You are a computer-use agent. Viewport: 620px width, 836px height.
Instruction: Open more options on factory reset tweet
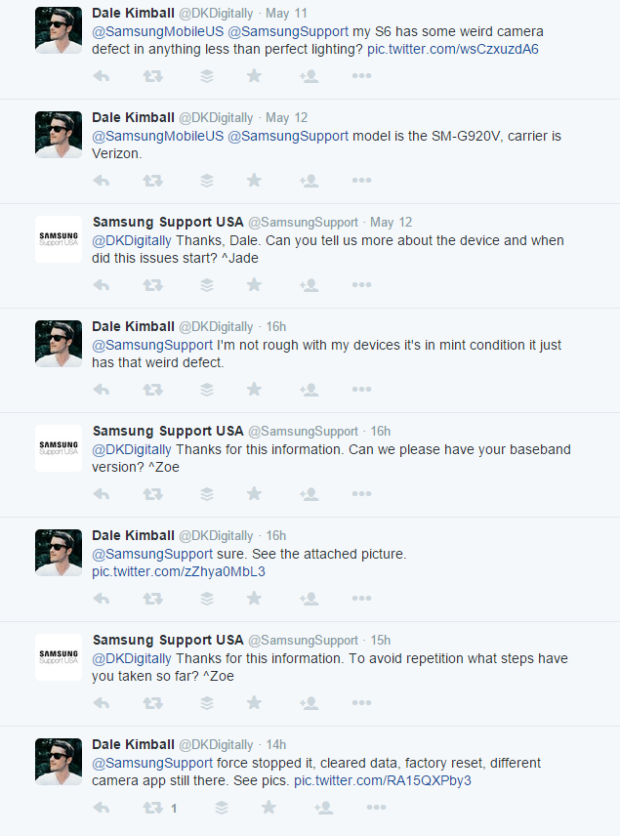click(x=376, y=807)
